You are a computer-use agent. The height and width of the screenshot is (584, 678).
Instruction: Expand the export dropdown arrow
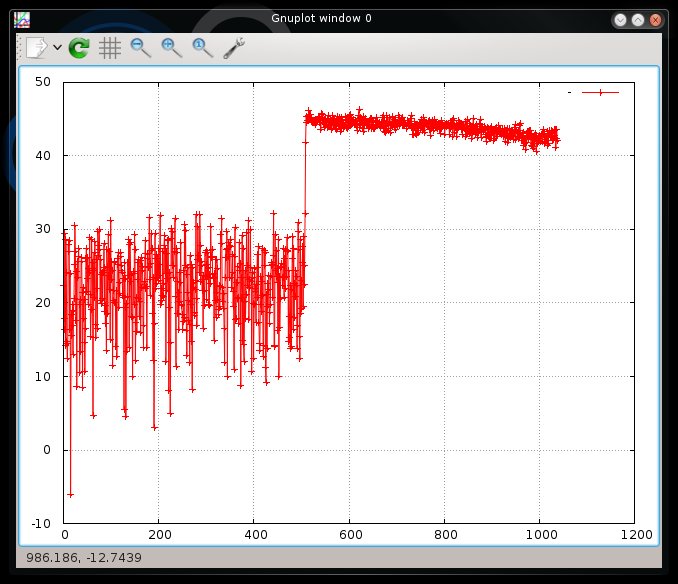(x=57, y=48)
